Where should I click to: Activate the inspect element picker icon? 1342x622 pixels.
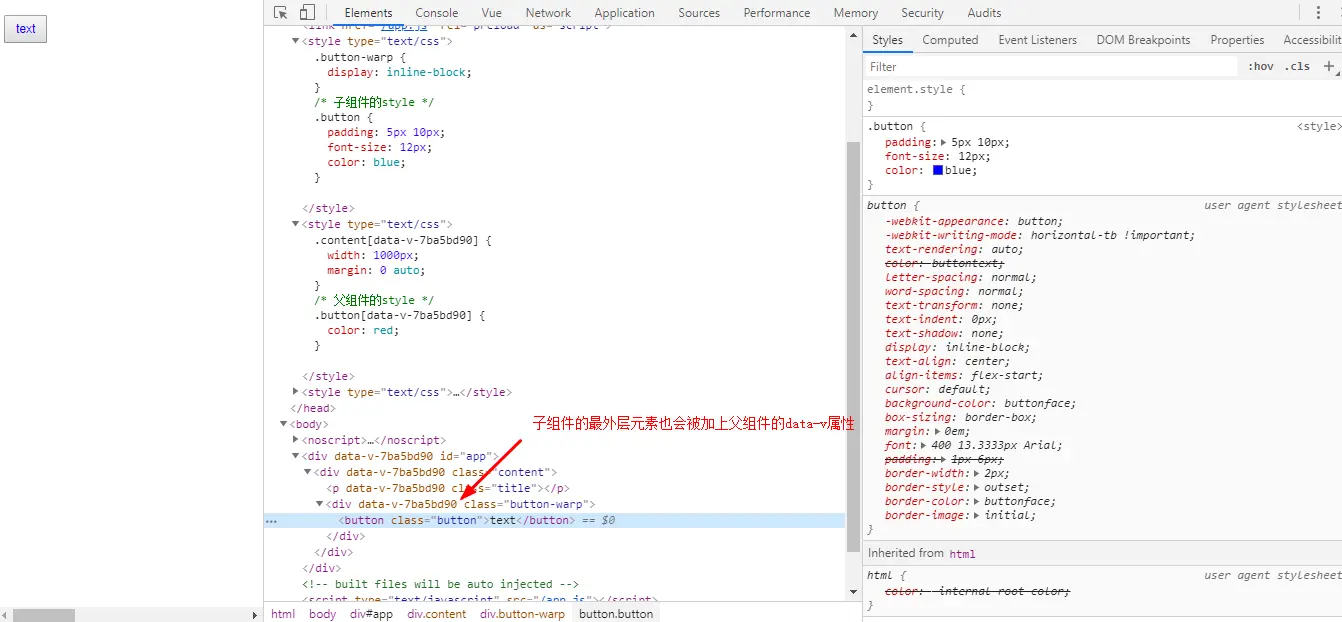281,12
